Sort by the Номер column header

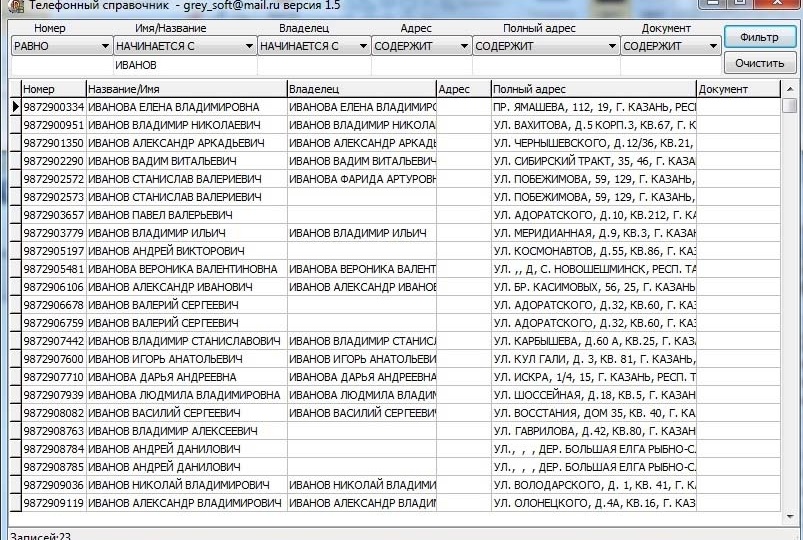[x=54, y=89]
